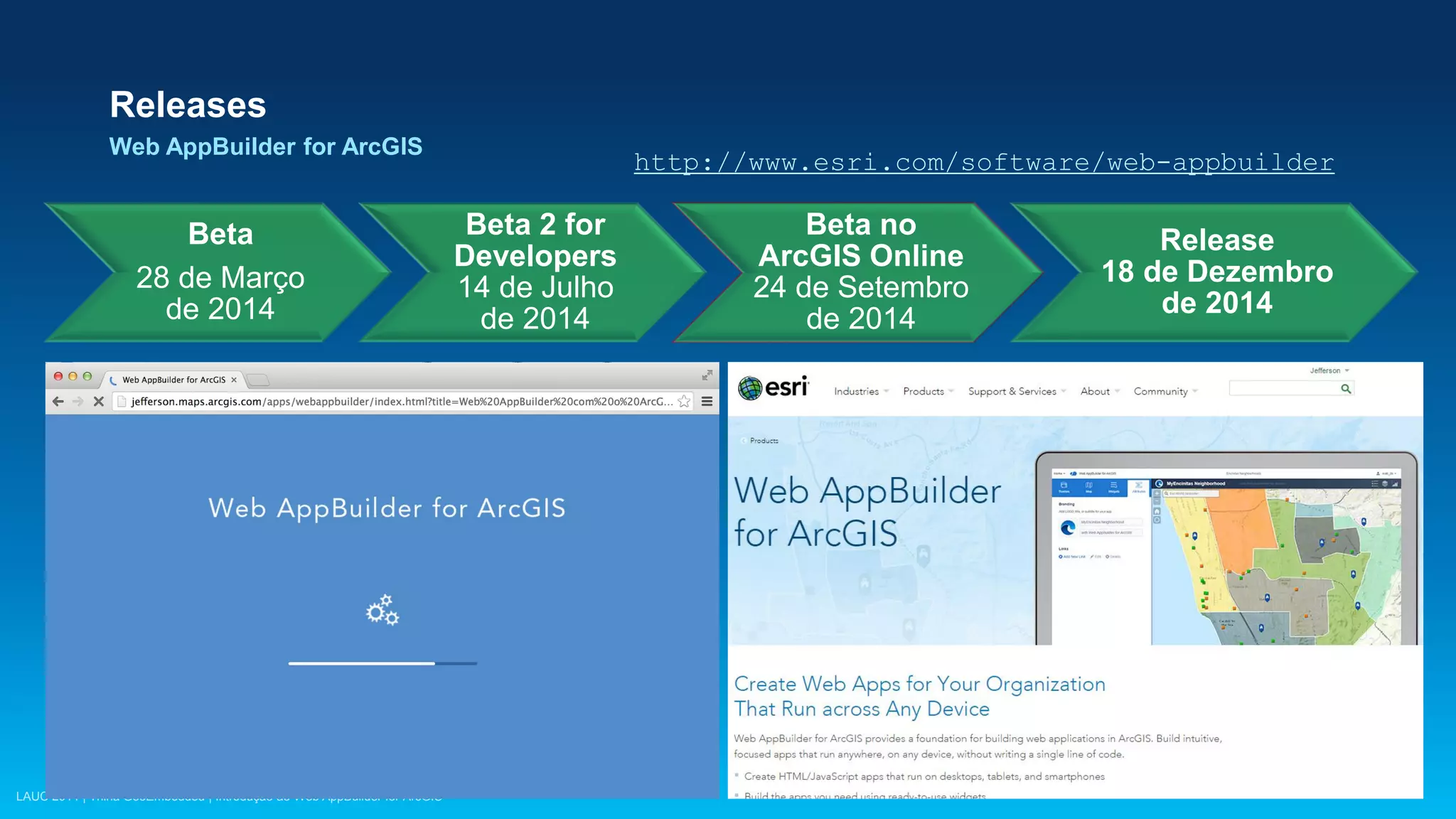1456x819 pixels.
Task: Expand the About menu
Action: pos(1100,391)
